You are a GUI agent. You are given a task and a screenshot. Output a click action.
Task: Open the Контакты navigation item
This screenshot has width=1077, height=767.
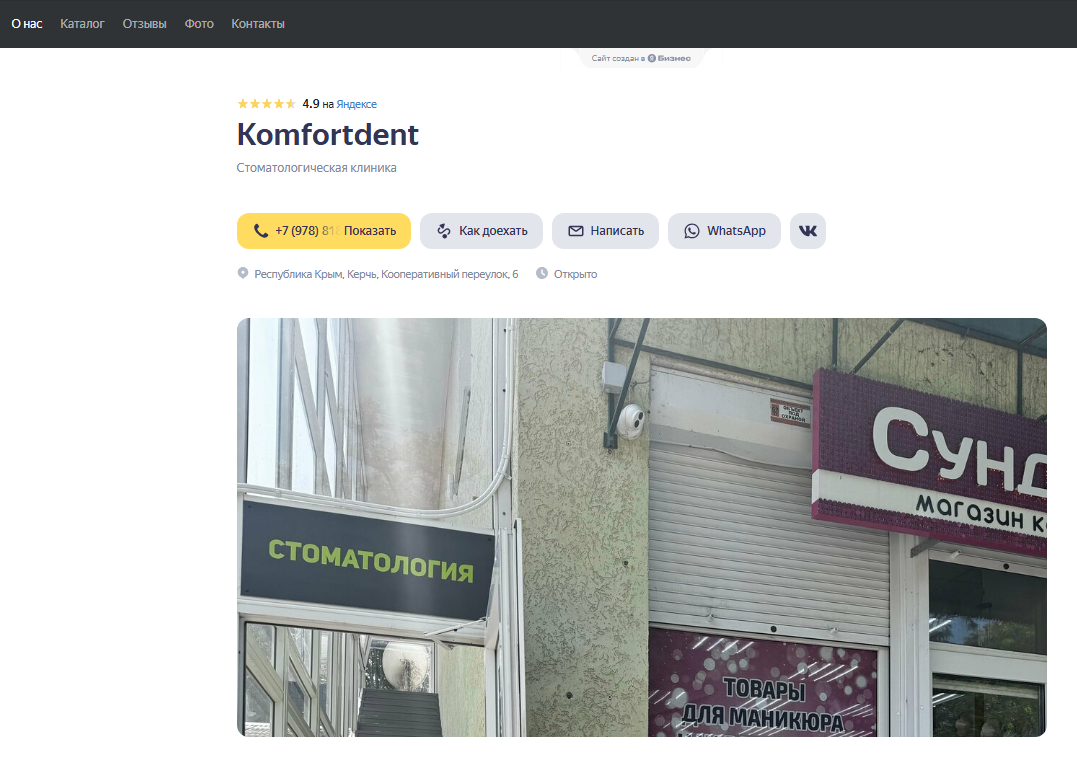coord(258,23)
